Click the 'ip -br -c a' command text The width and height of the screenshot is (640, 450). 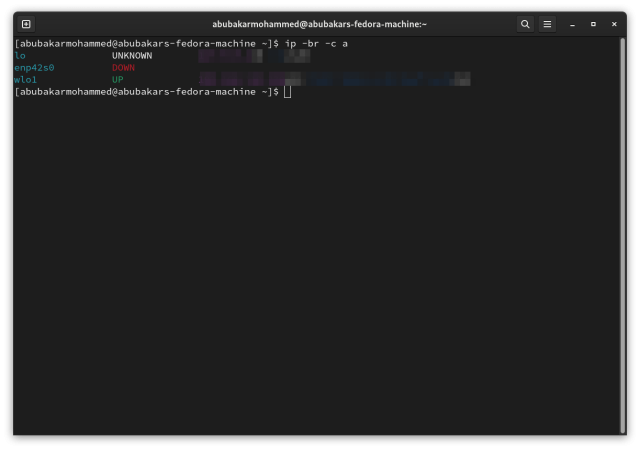tap(317, 44)
